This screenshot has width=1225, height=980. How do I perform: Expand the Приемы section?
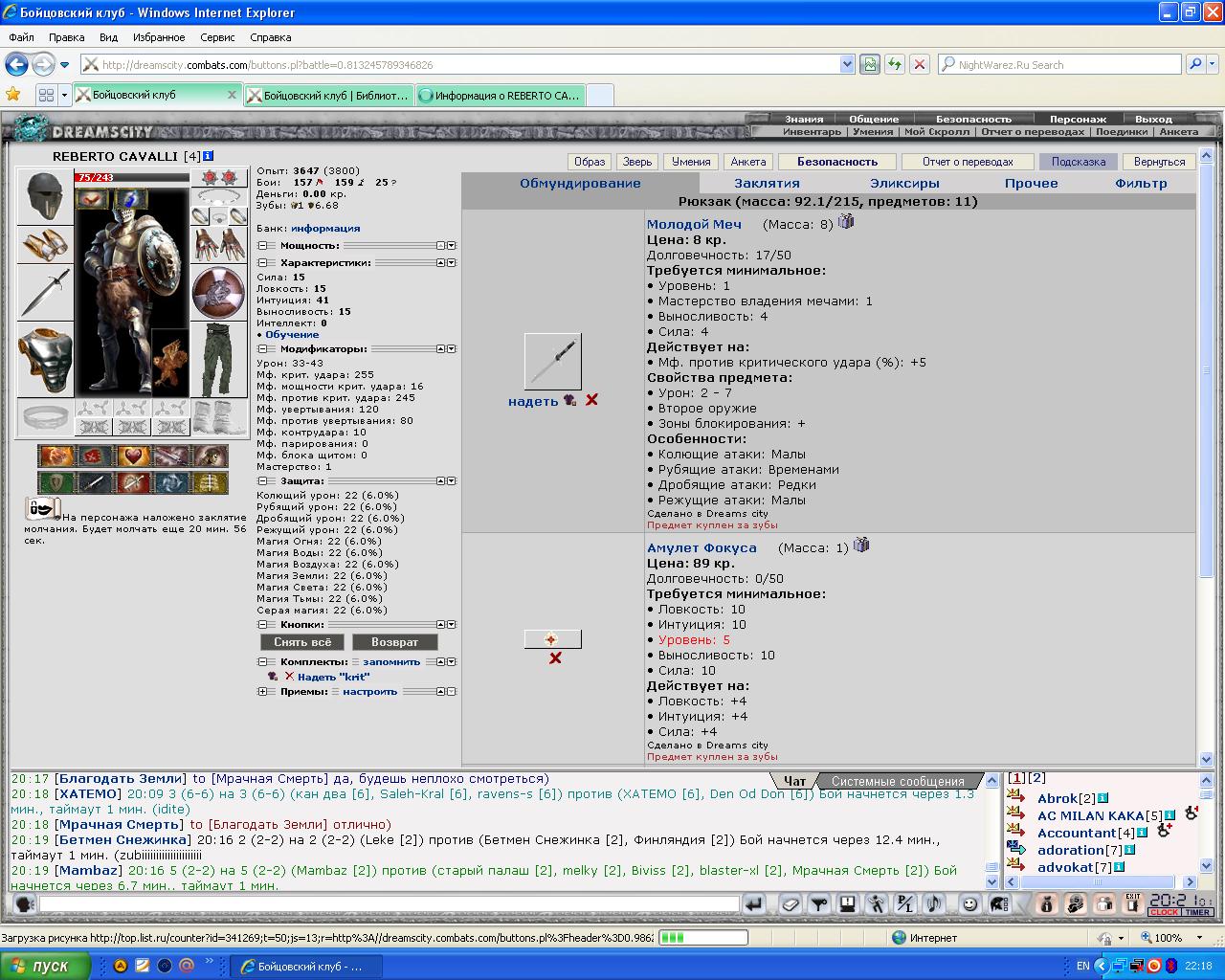point(262,692)
